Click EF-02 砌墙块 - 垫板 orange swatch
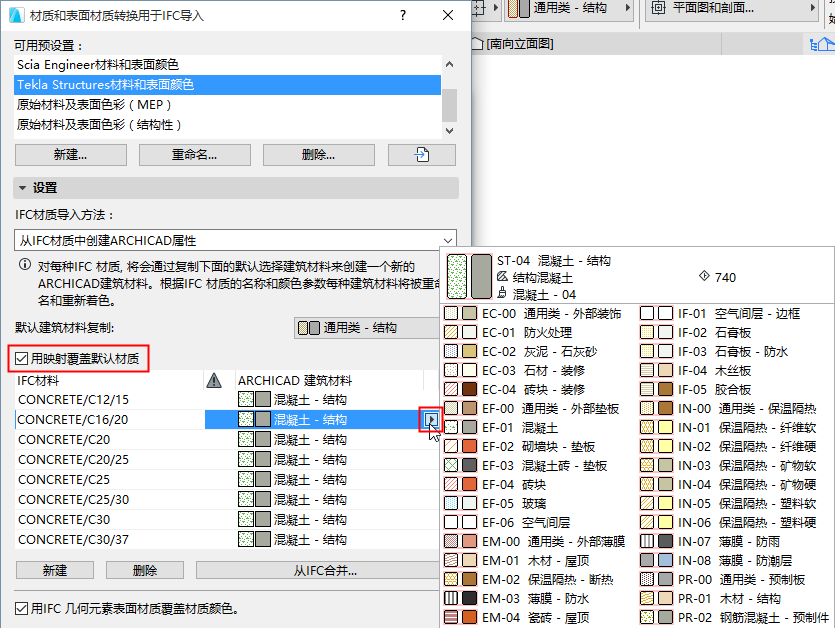The width and height of the screenshot is (835, 628). tap(469, 446)
